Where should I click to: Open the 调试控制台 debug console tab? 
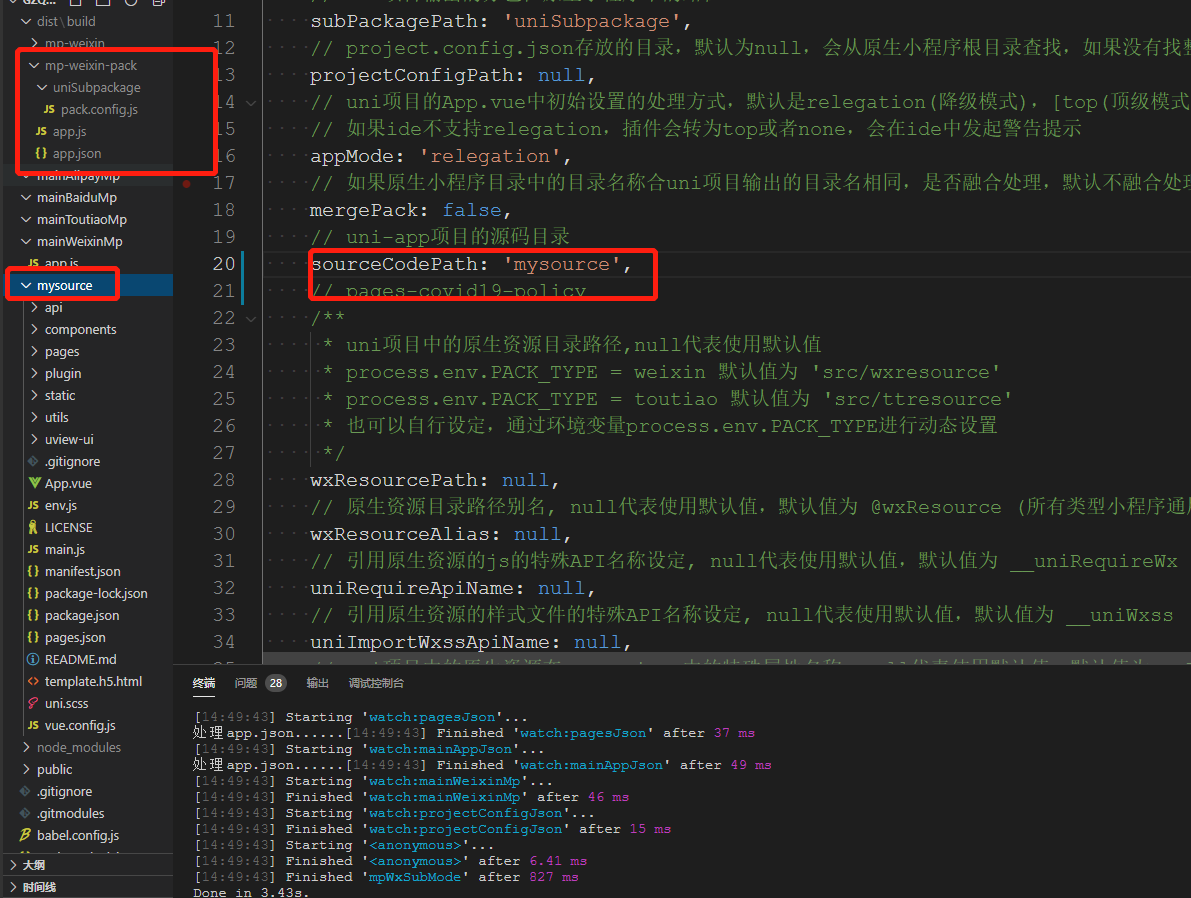[x=376, y=683]
